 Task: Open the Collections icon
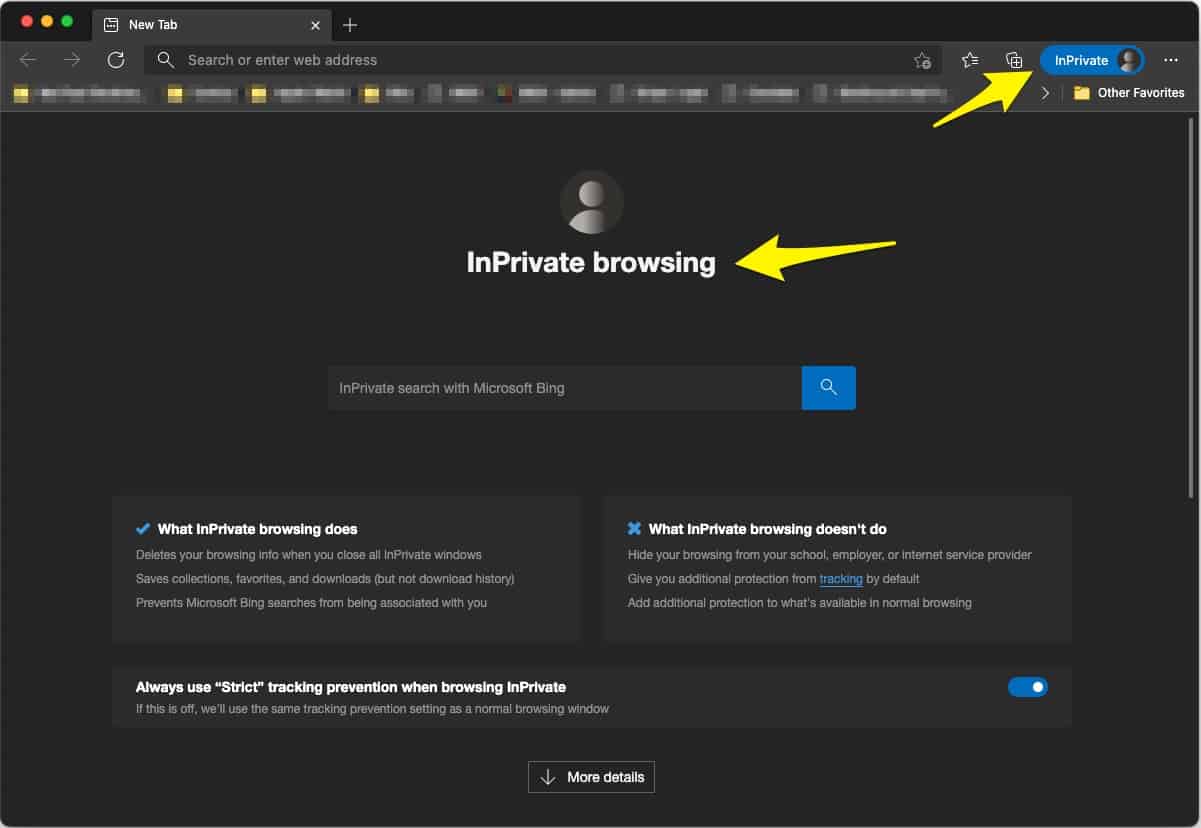(x=1014, y=60)
